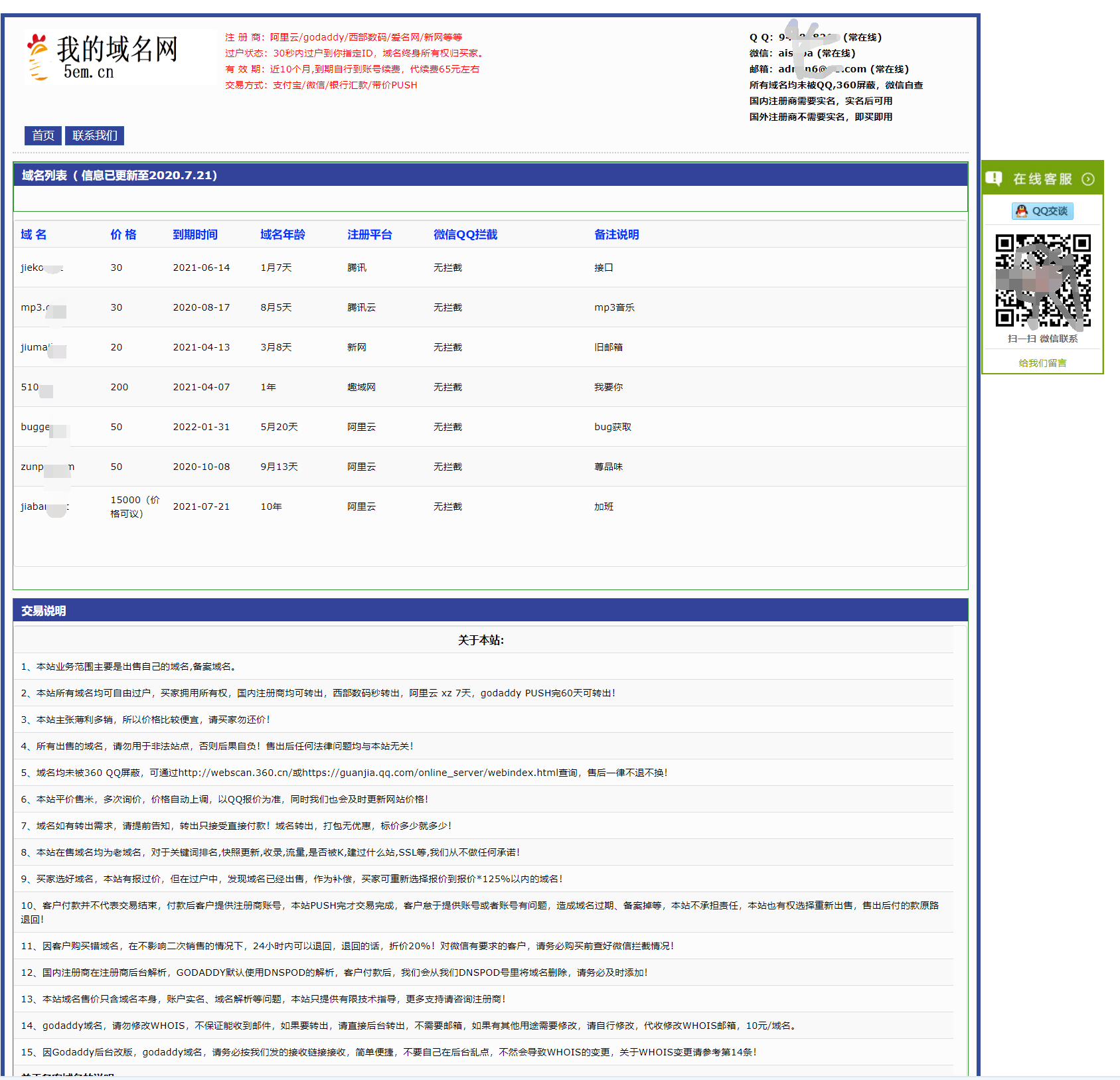Collapse the 在线客服 panel arrow icon

(x=1087, y=179)
